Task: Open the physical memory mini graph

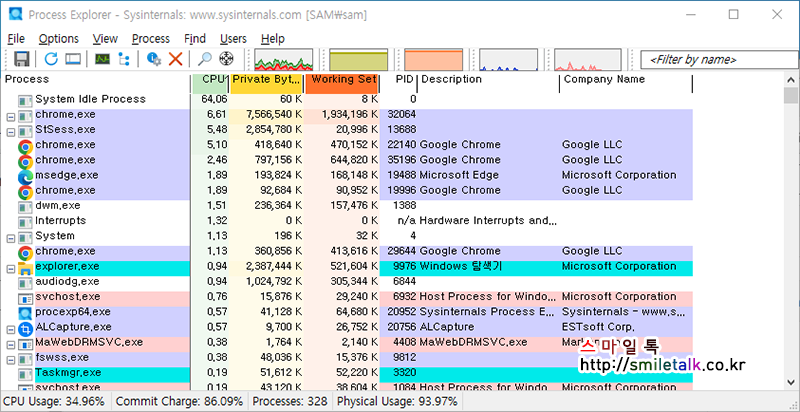Action: pyautogui.click(x=434, y=60)
